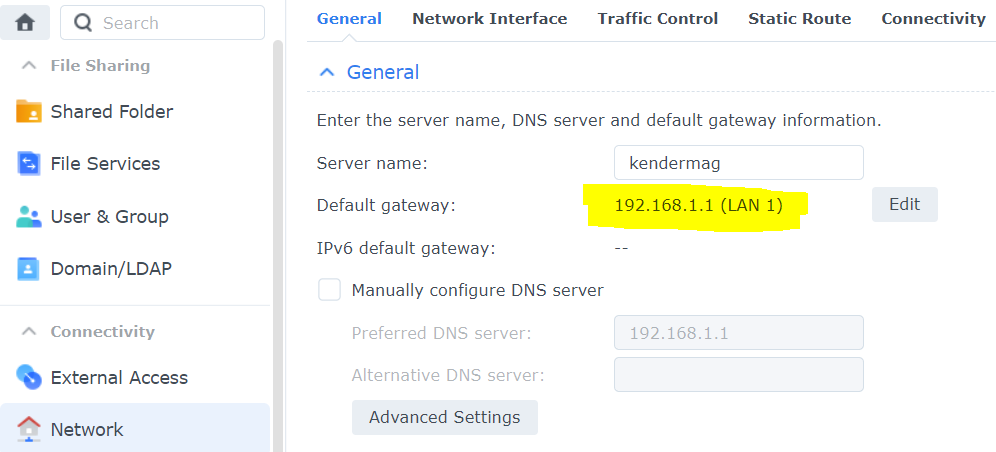996x452 pixels.
Task: Open External Access via its blue globe icon
Action: coord(29,377)
